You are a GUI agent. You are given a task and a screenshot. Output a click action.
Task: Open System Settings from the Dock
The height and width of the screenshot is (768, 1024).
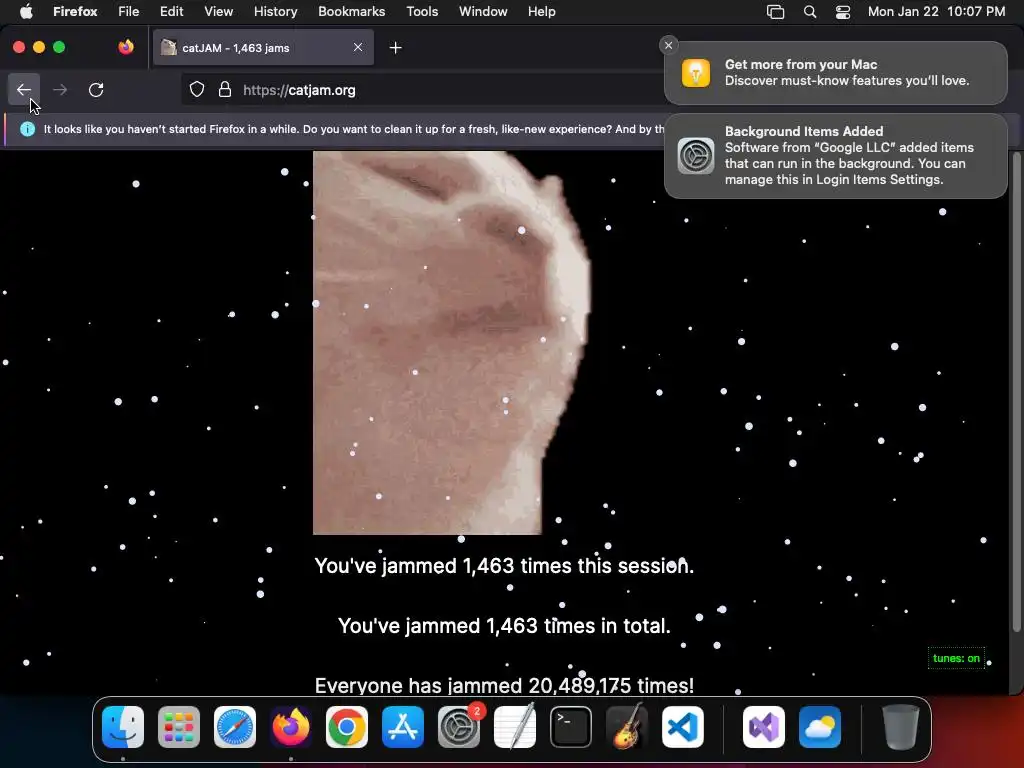click(x=458, y=727)
